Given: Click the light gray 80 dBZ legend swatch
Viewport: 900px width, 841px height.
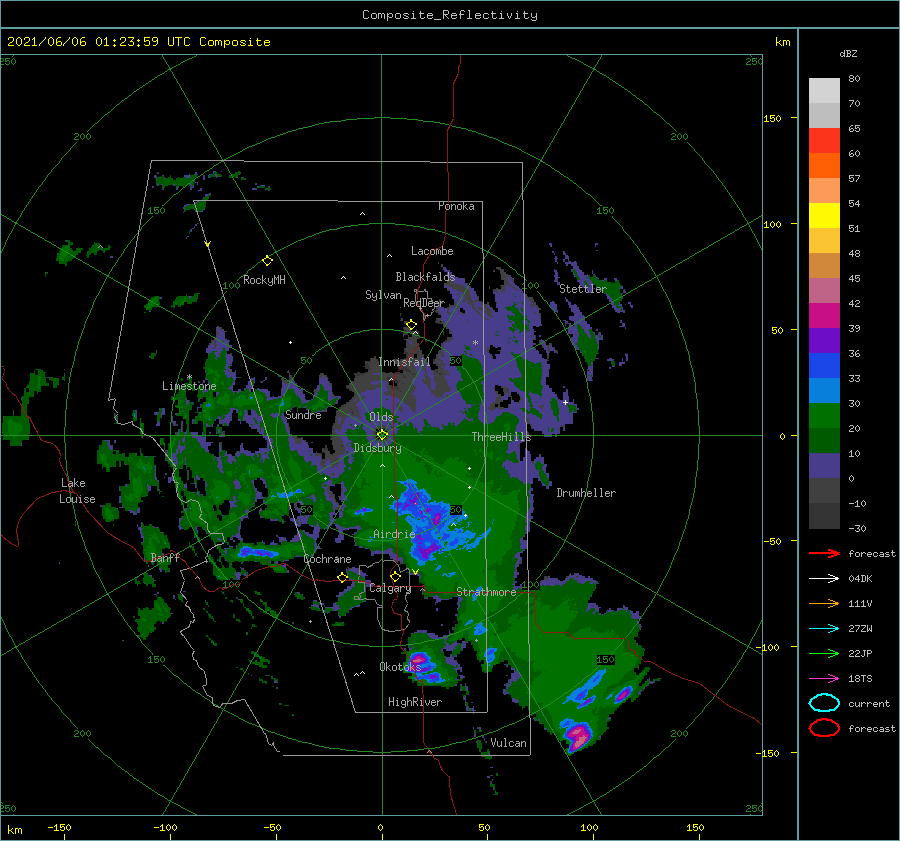Looking at the screenshot, I should click(824, 90).
